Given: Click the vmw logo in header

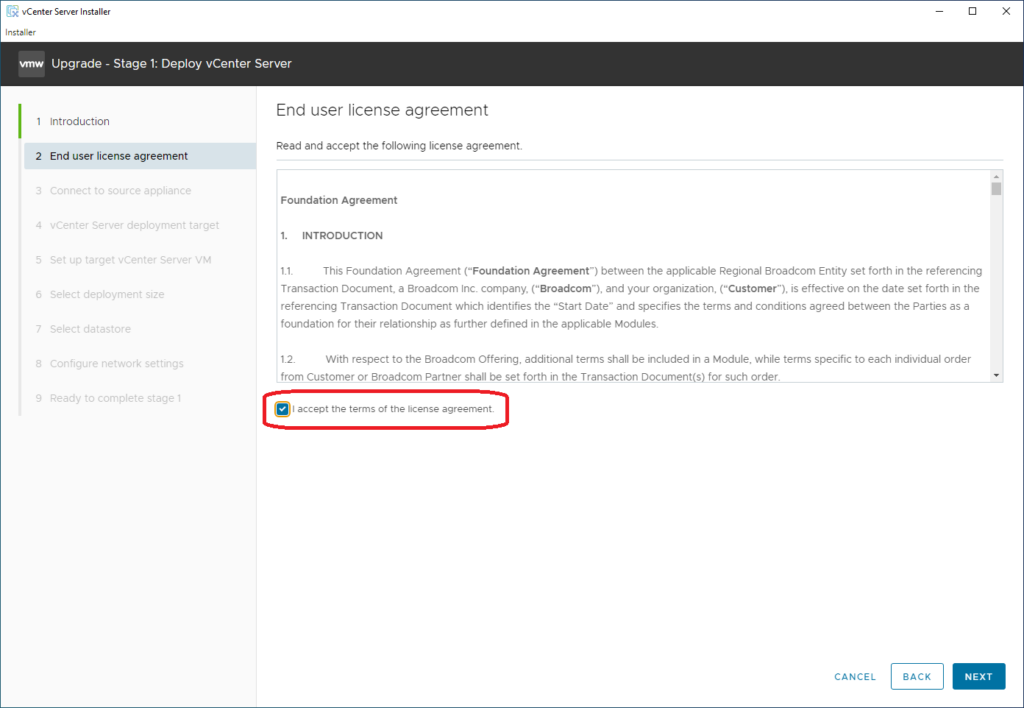Looking at the screenshot, I should point(31,64).
